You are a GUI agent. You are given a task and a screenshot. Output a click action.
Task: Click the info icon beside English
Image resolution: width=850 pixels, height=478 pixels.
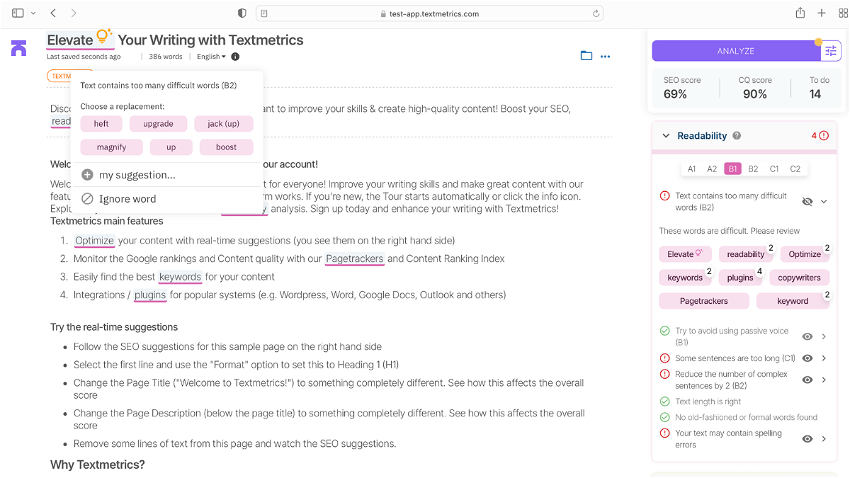tap(235, 56)
